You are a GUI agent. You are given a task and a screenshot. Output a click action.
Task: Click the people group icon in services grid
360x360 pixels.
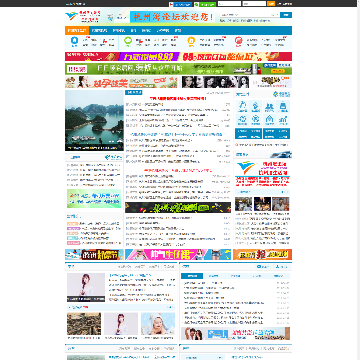[x=269, y=106]
